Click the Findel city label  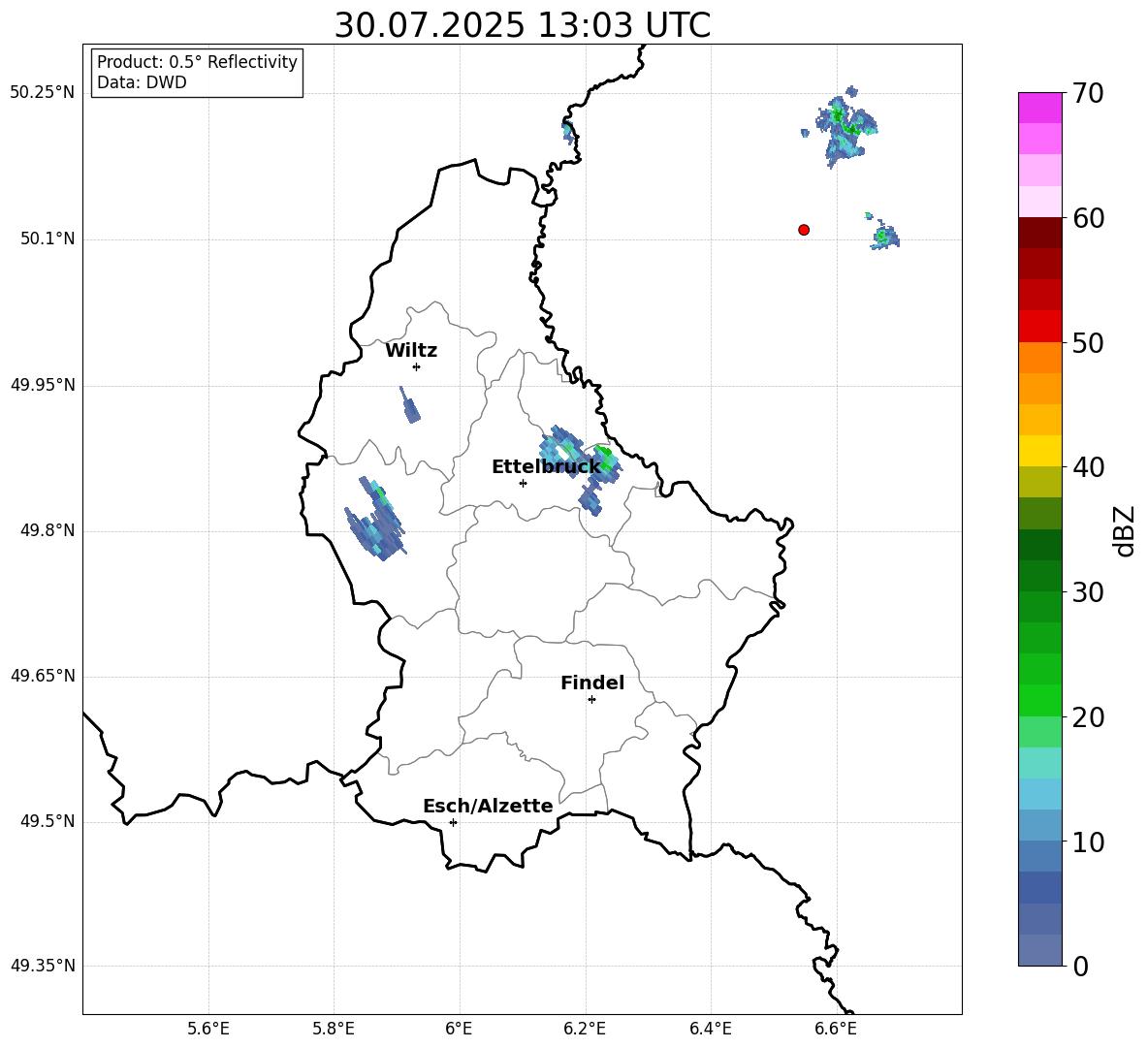pyautogui.click(x=592, y=683)
